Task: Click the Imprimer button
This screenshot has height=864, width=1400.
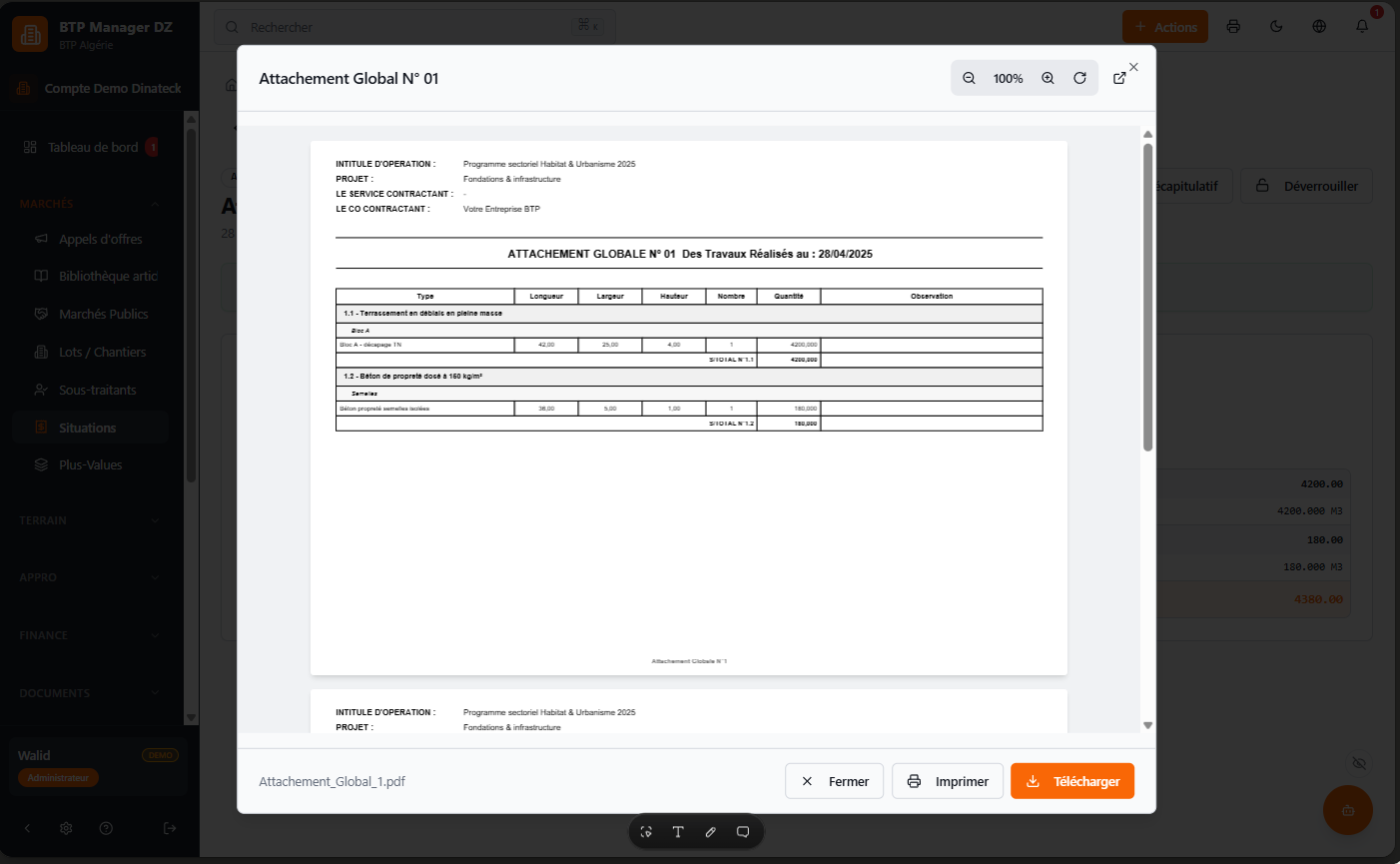Action: 947,781
